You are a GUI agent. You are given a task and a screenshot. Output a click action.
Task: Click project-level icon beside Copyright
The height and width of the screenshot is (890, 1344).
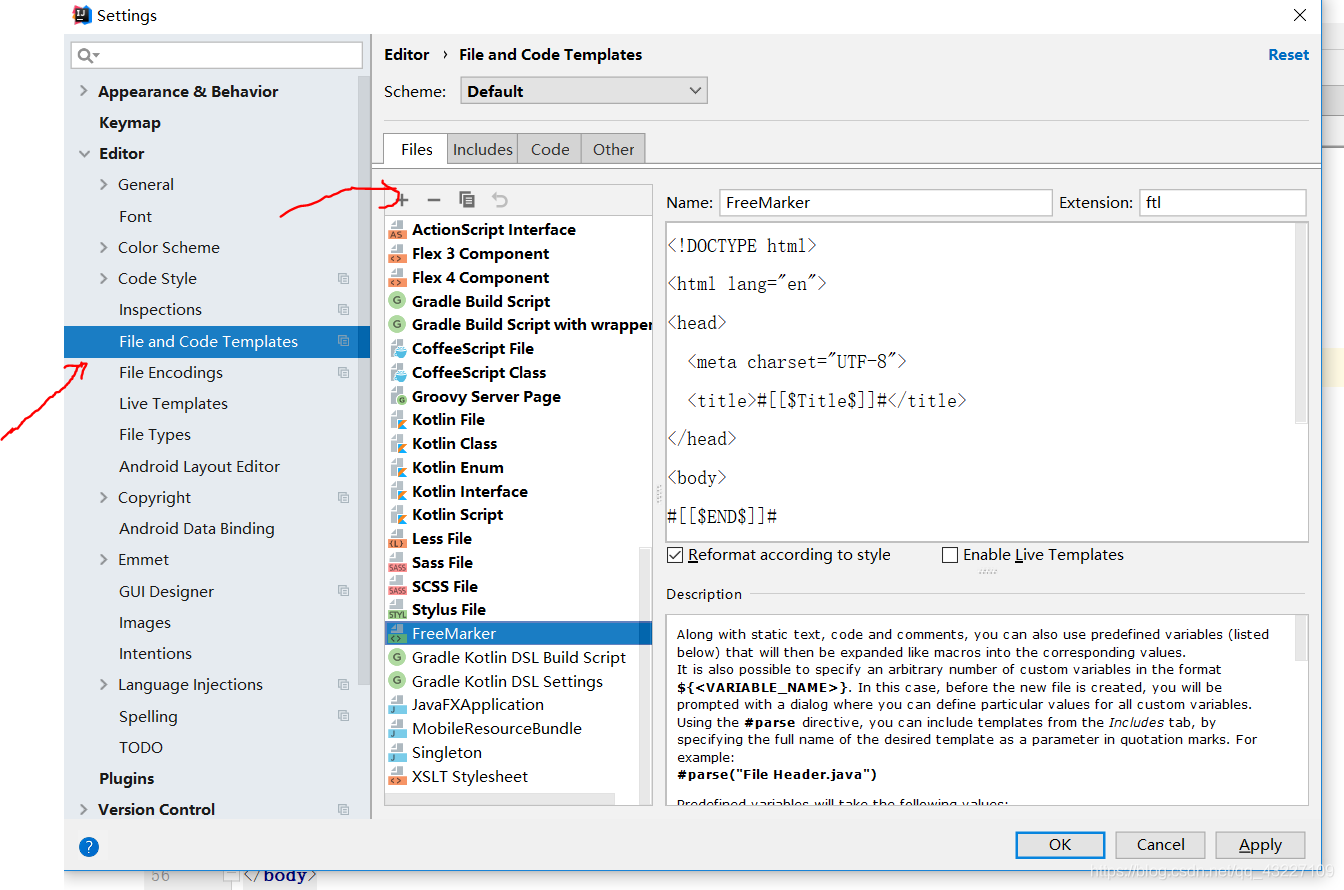click(343, 498)
